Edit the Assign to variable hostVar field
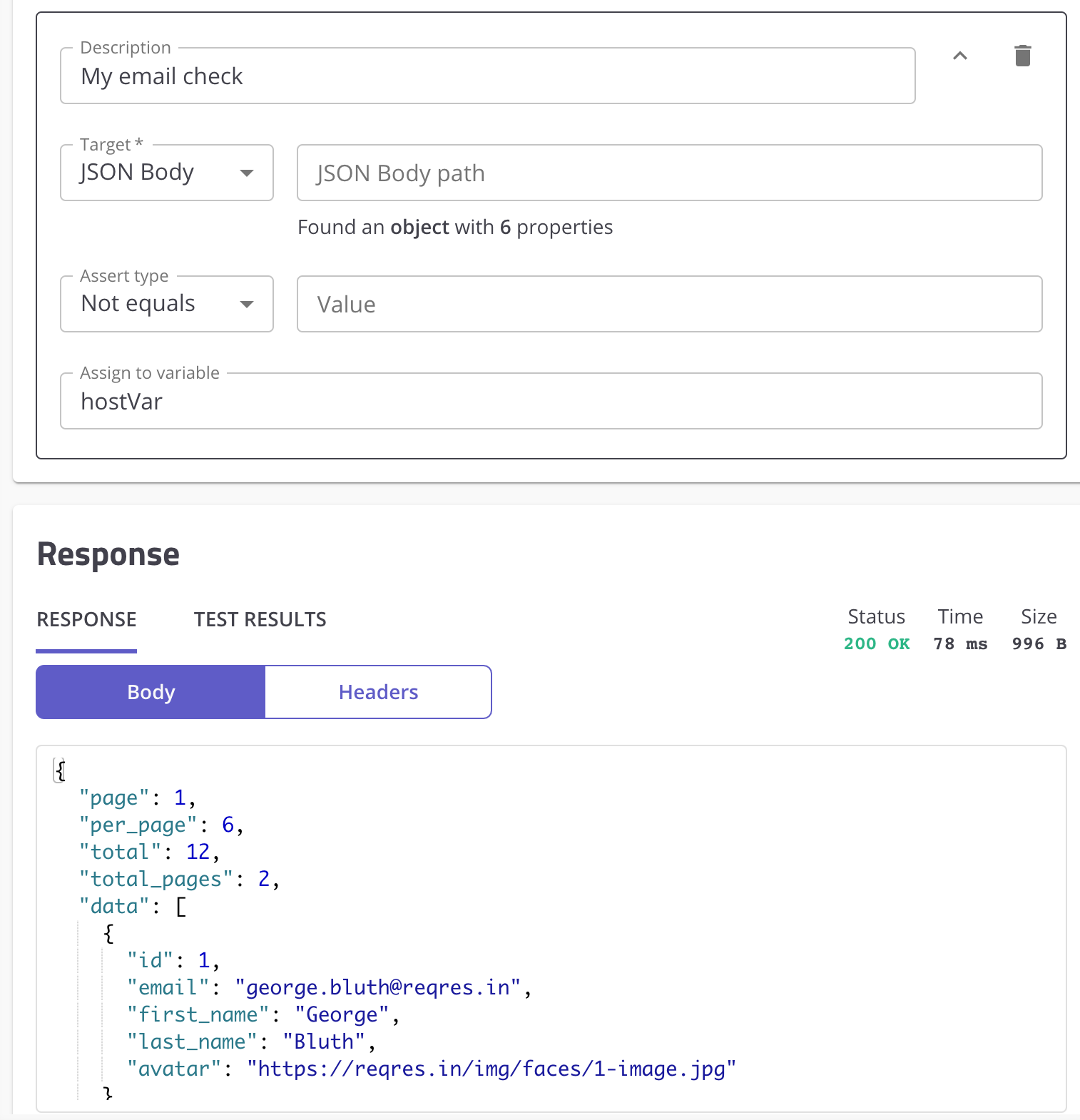Screen dimensions: 1080x1120 click(551, 401)
